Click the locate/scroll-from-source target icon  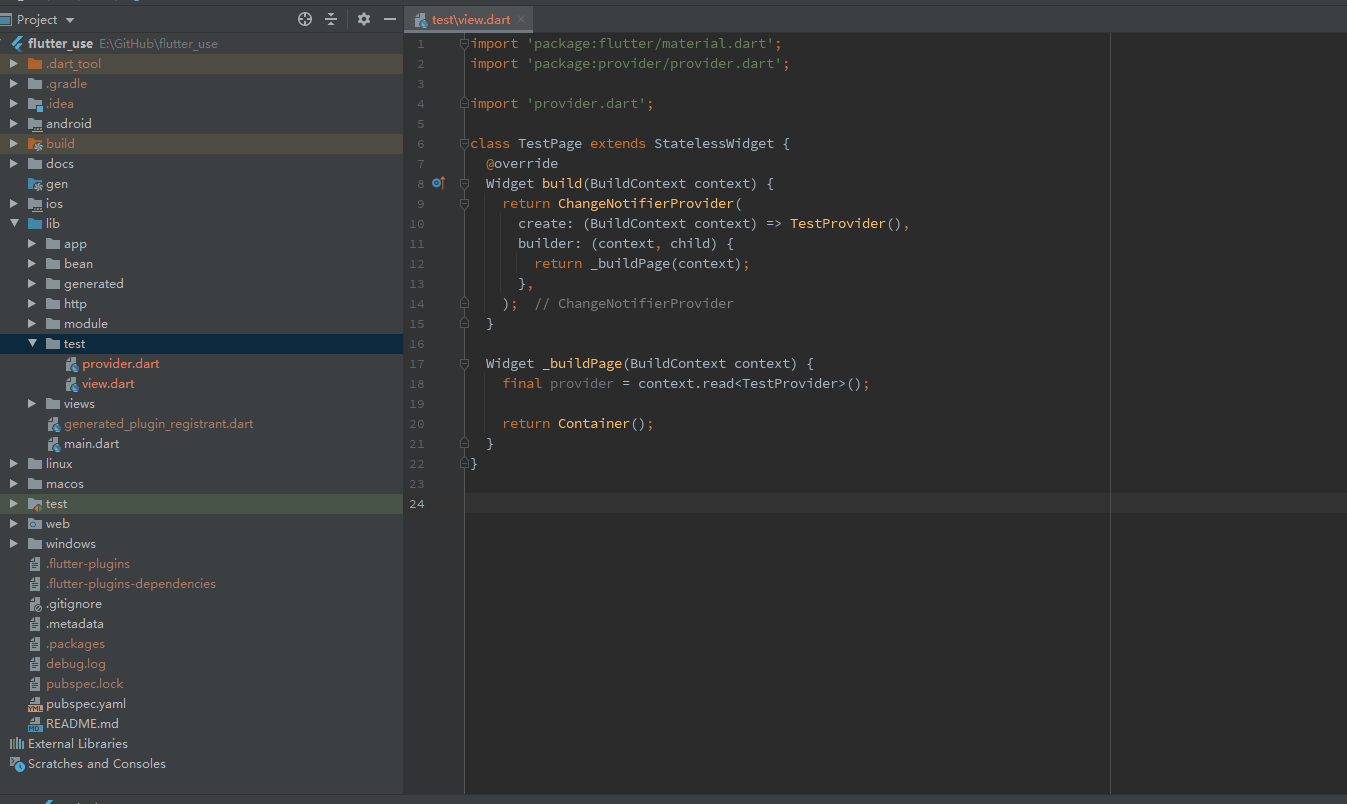click(305, 19)
